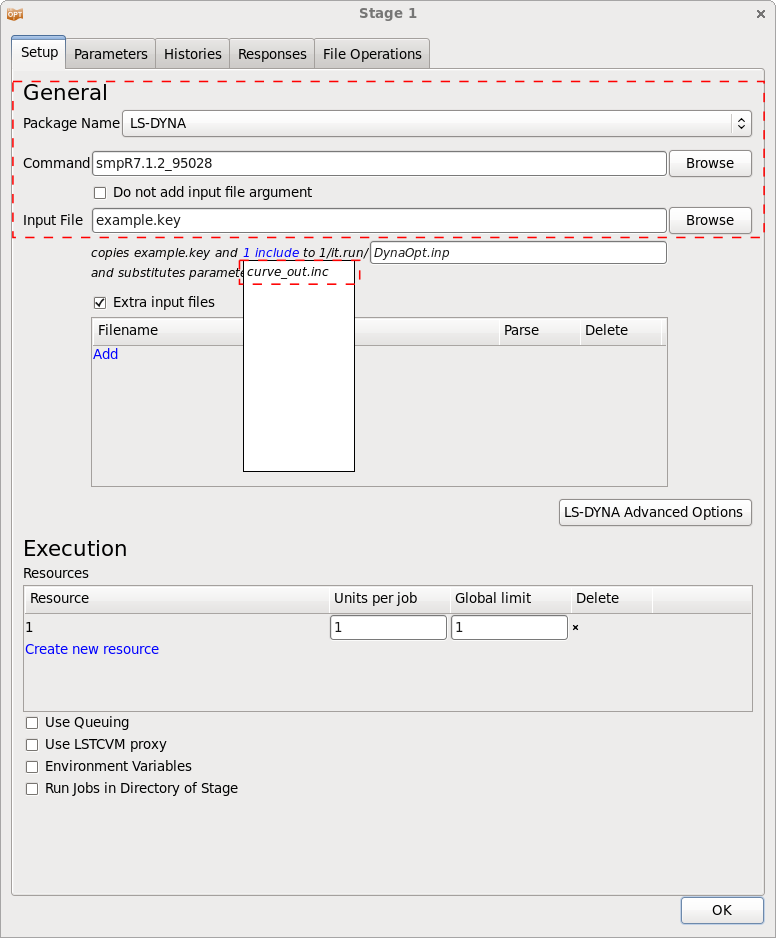Open the Package Name LS-DYNA dropdown
776x938 pixels.
pyautogui.click(x=437, y=123)
